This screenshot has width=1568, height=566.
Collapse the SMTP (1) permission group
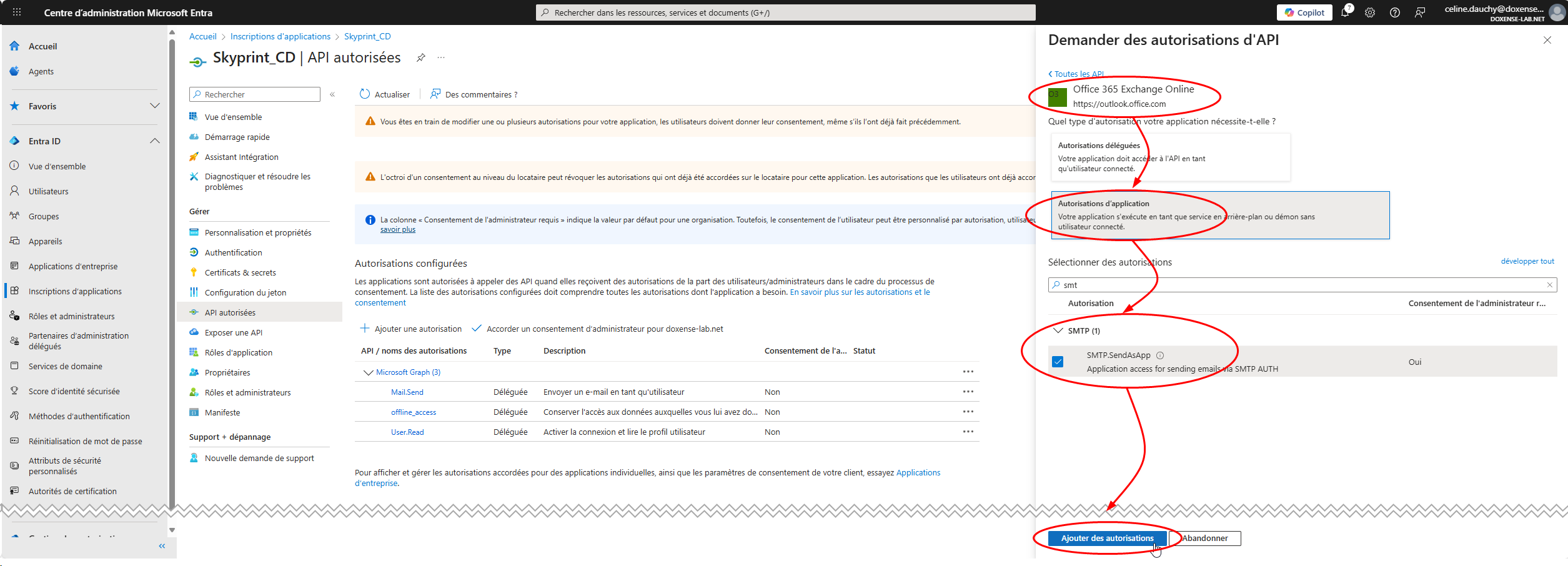click(x=1058, y=330)
